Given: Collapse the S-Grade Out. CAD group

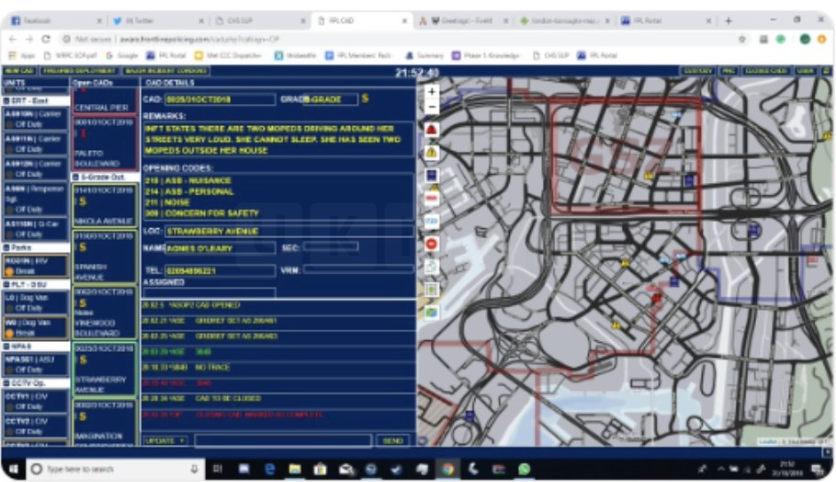Looking at the screenshot, I should click(76, 177).
